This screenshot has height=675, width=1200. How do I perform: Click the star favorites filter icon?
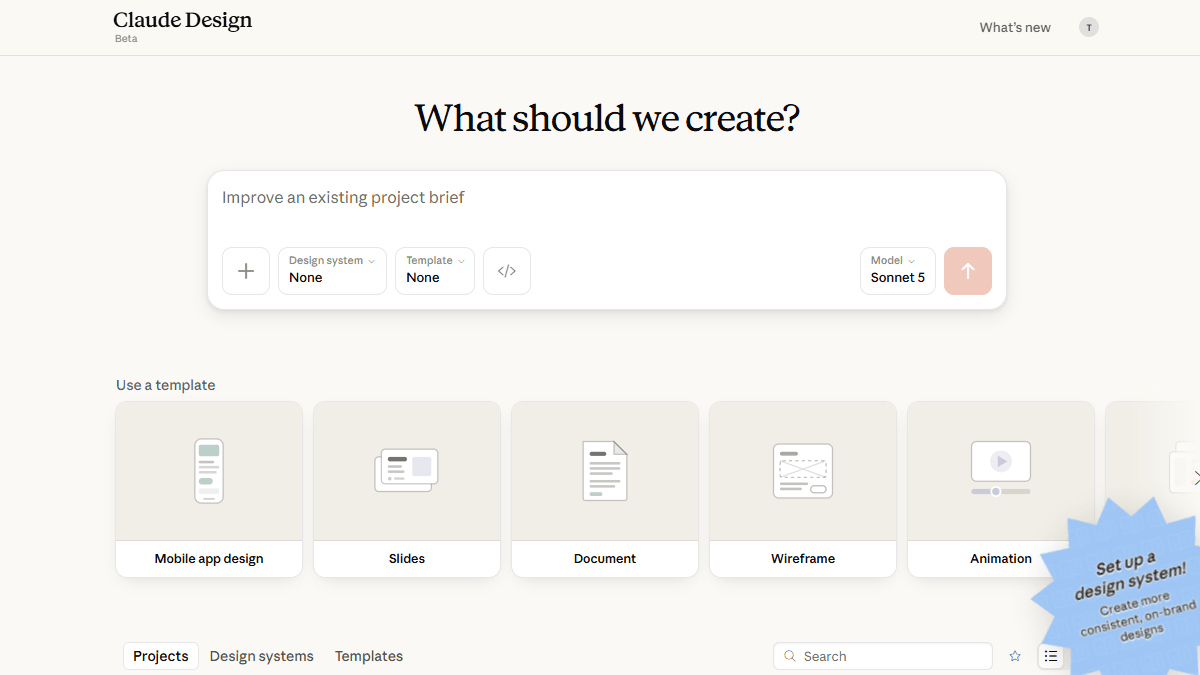click(1015, 656)
